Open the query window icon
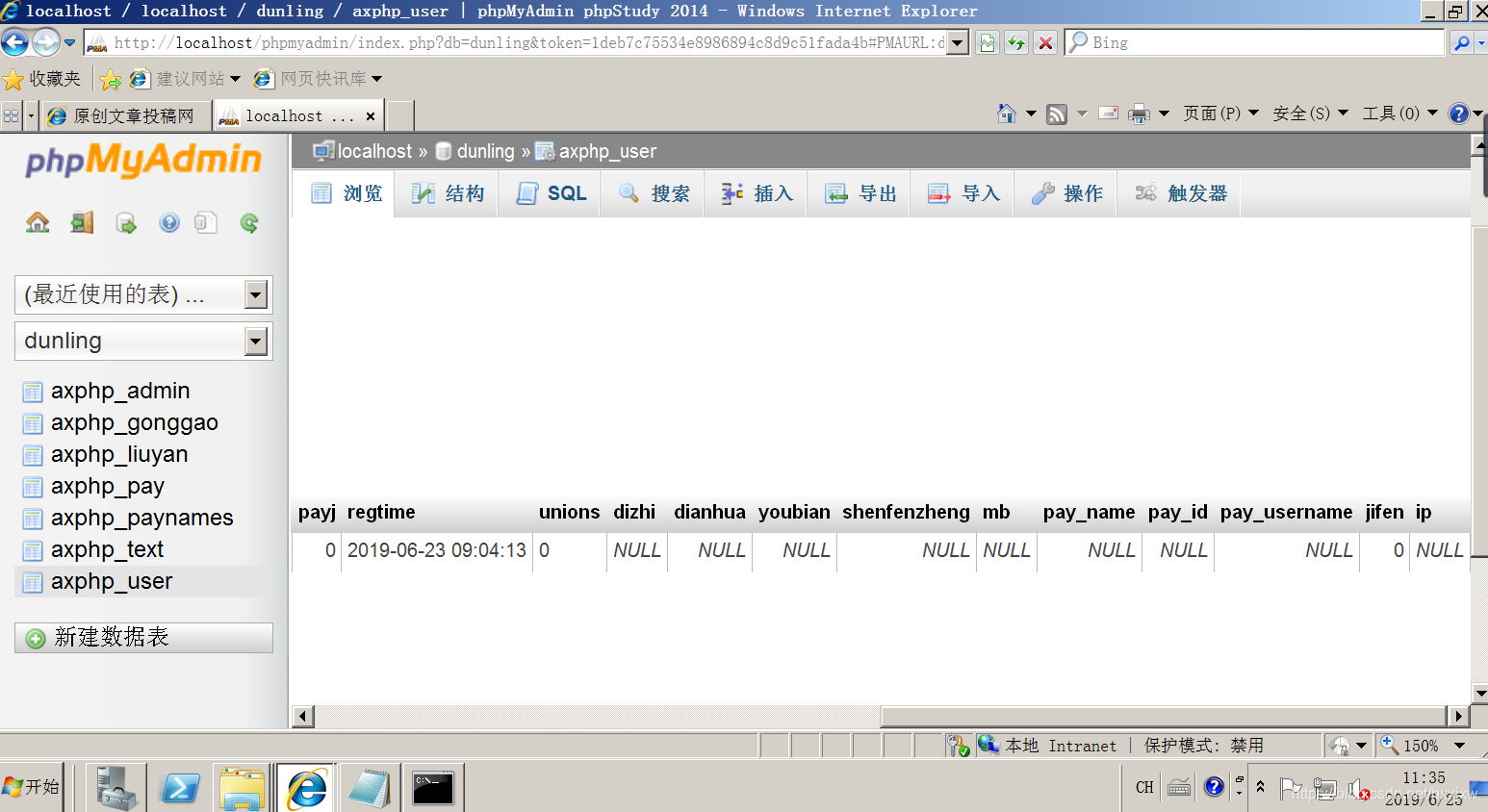The height and width of the screenshot is (812, 1488). (126, 223)
